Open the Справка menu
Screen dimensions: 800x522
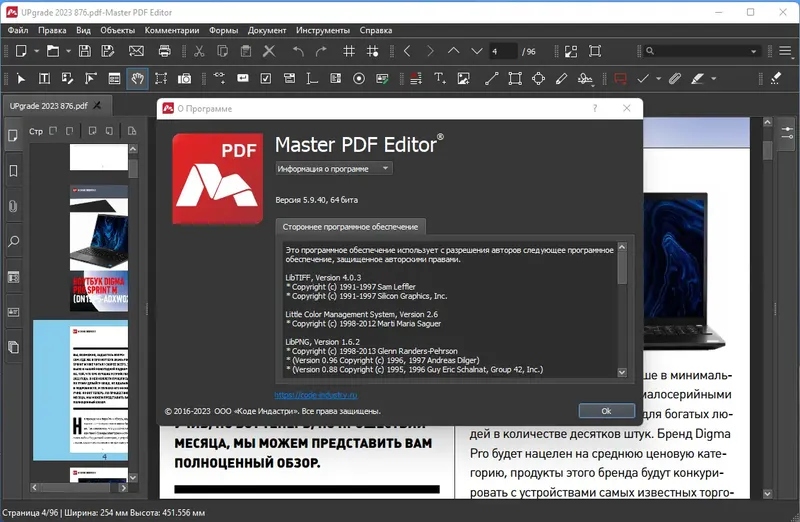(376, 30)
